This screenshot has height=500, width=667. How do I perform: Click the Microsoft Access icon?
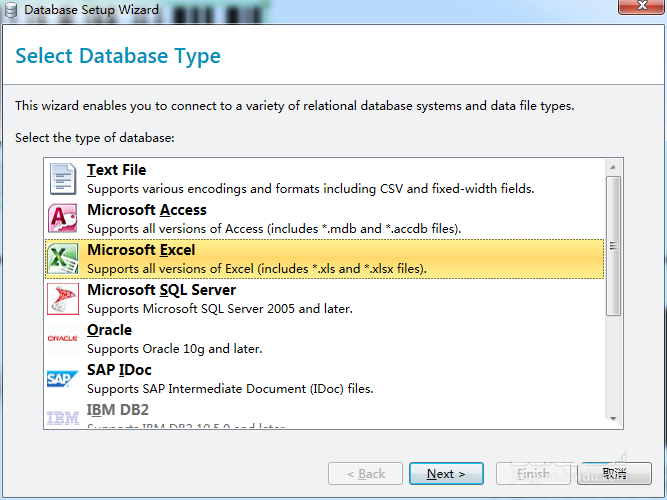(63, 219)
